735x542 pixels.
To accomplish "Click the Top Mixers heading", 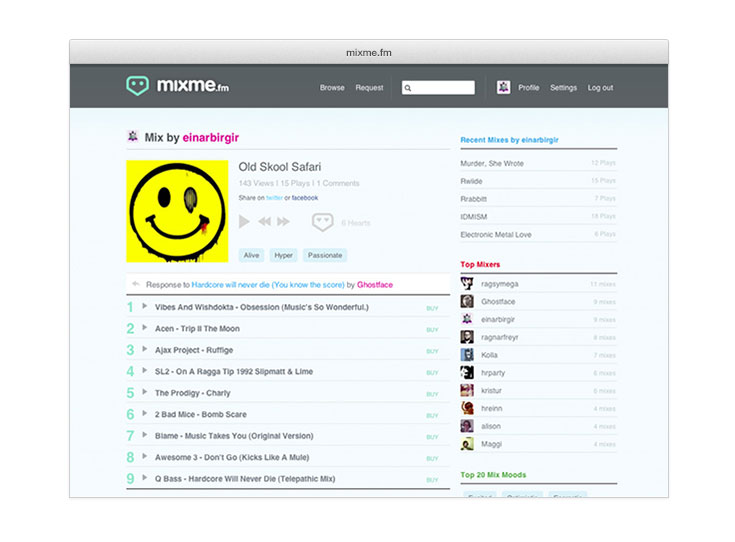I will 480,264.
